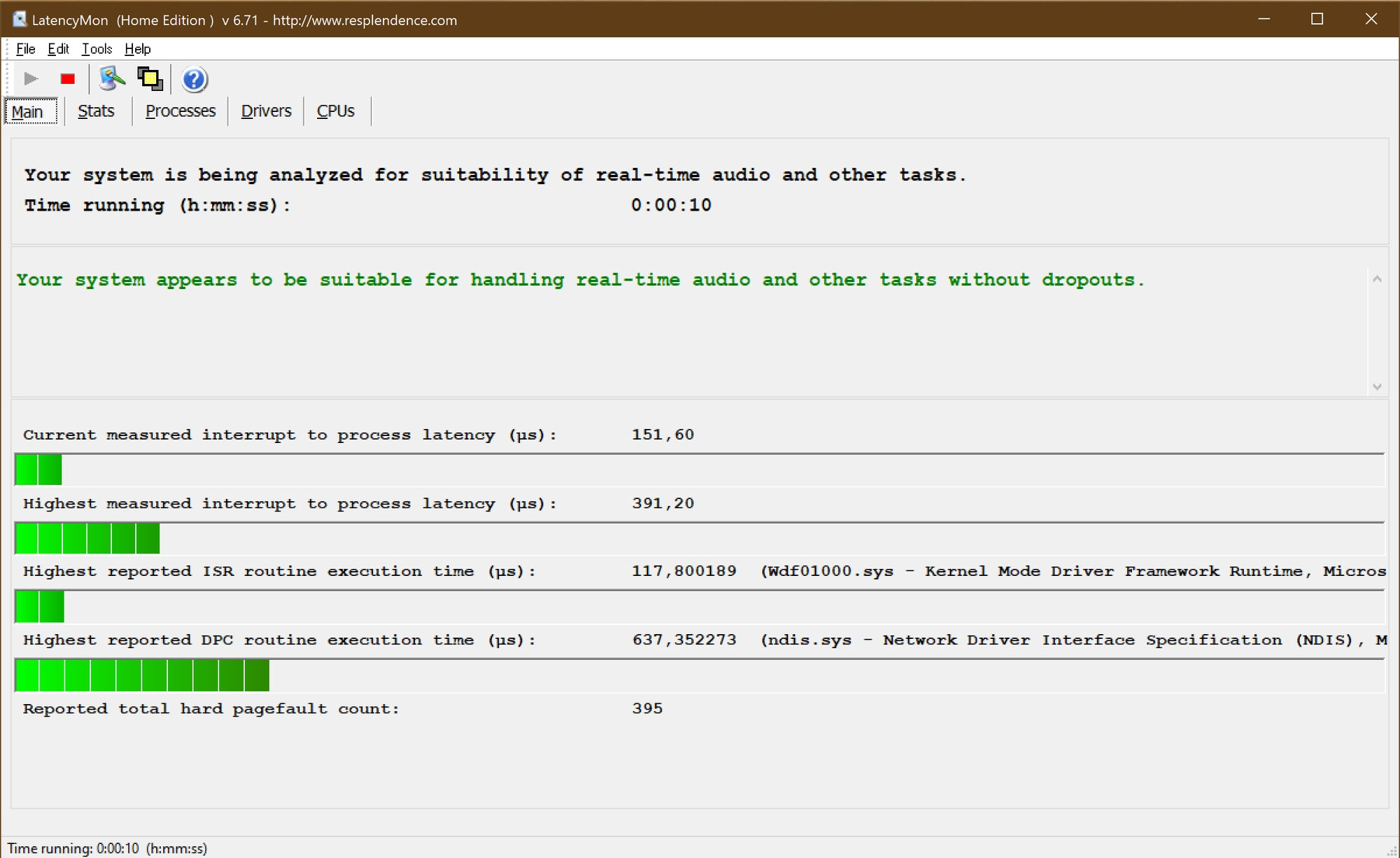Open the Edit menu
The image size is (1400, 858).
tap(58, 49)
